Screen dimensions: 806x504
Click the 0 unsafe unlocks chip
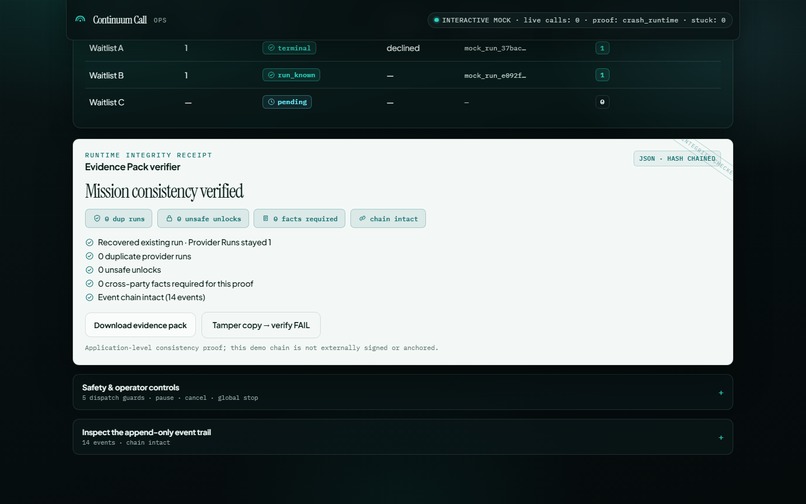[x=203, y=219]
